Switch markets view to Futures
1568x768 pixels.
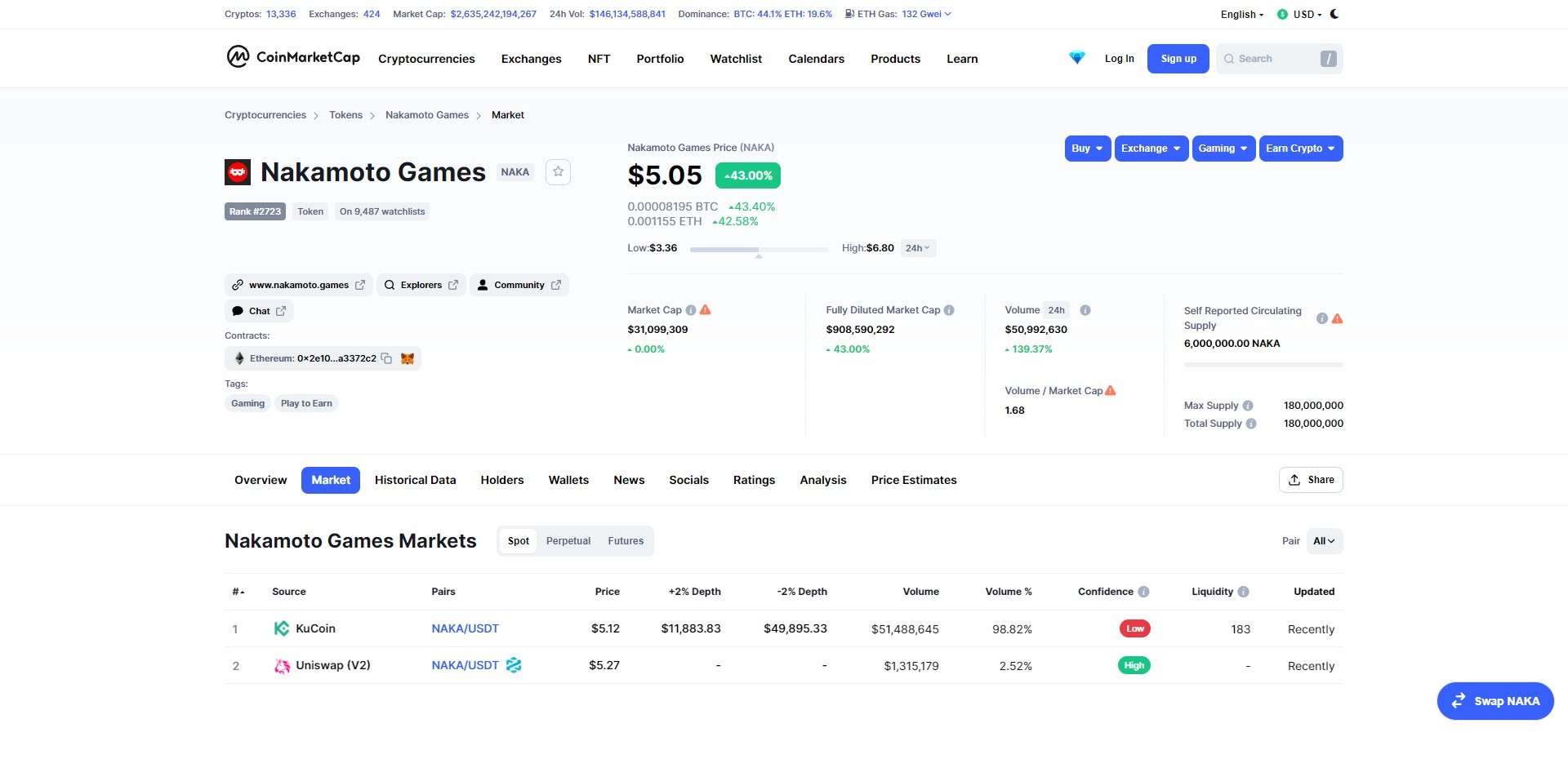(626, 540)
